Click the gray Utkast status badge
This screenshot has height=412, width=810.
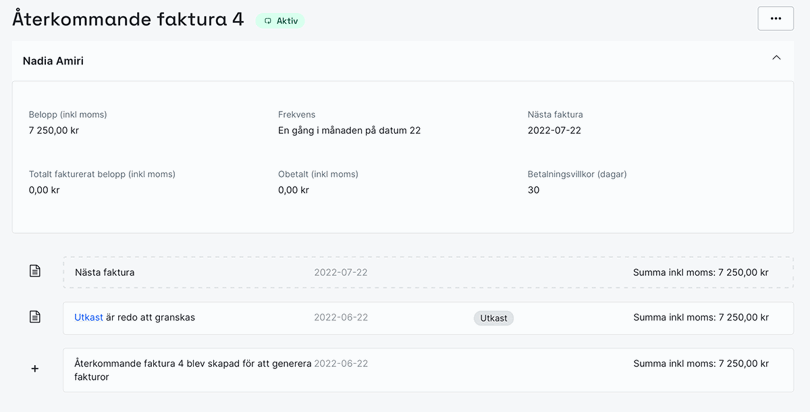tap(493, 318)
